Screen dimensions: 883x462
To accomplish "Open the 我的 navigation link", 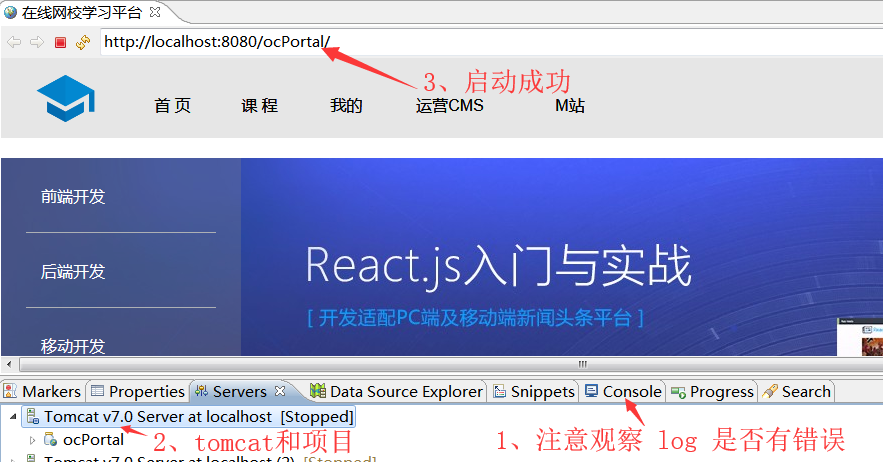I will (346, 105).
